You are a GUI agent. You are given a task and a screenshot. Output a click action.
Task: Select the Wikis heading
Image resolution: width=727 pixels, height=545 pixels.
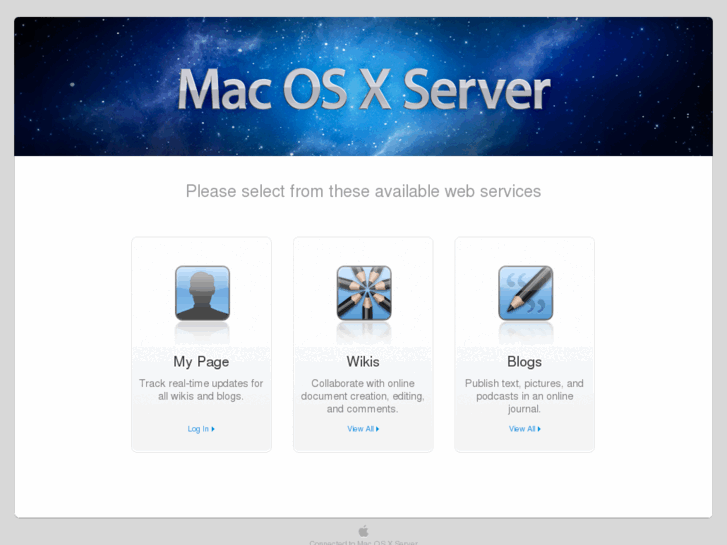point(363,362)
